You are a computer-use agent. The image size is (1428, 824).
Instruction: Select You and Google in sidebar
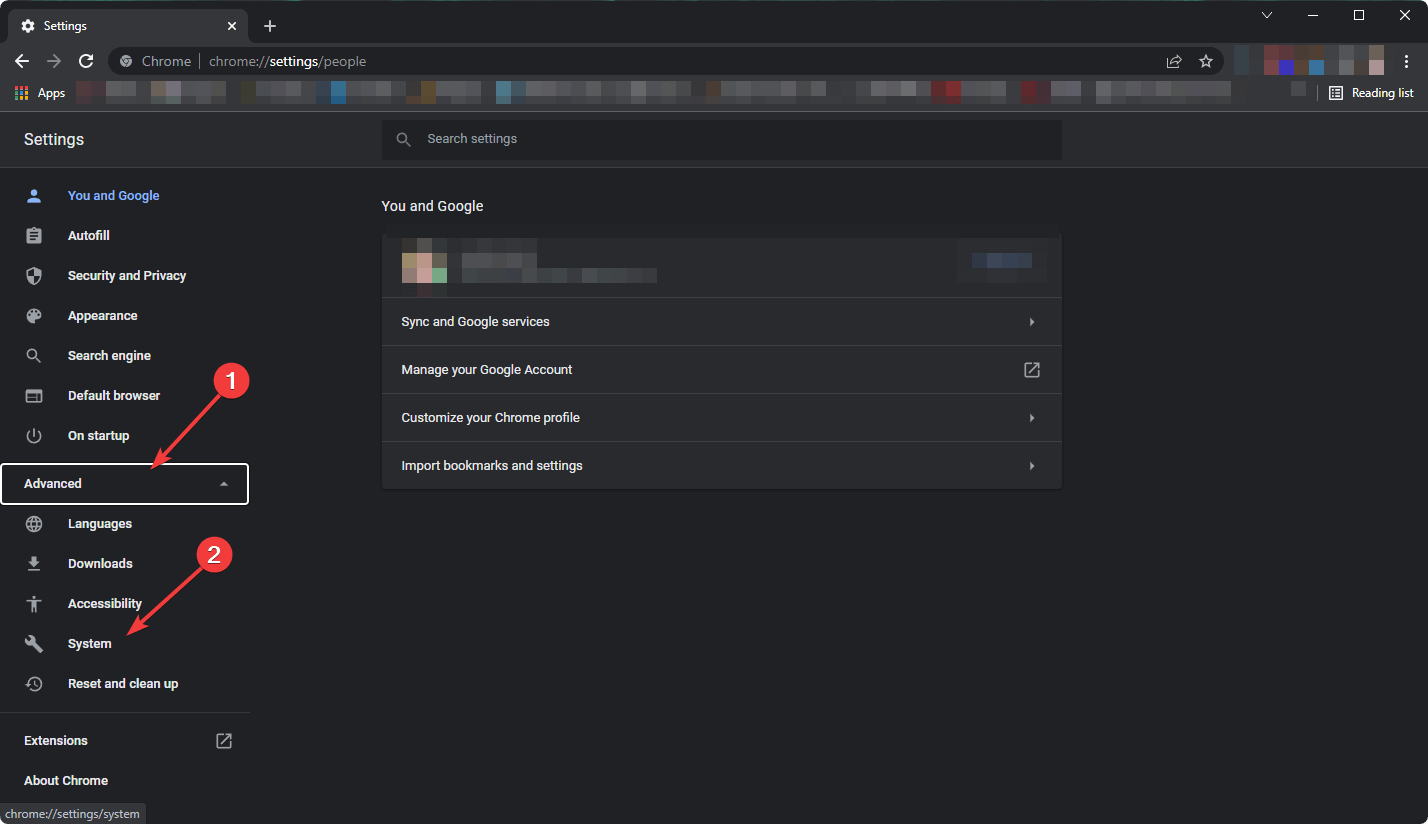pos(114,196)
